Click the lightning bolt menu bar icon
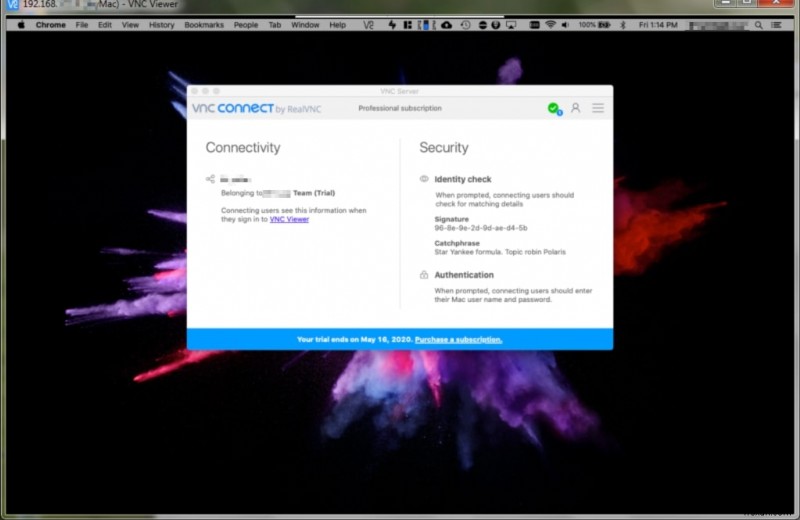 point(392,24)
